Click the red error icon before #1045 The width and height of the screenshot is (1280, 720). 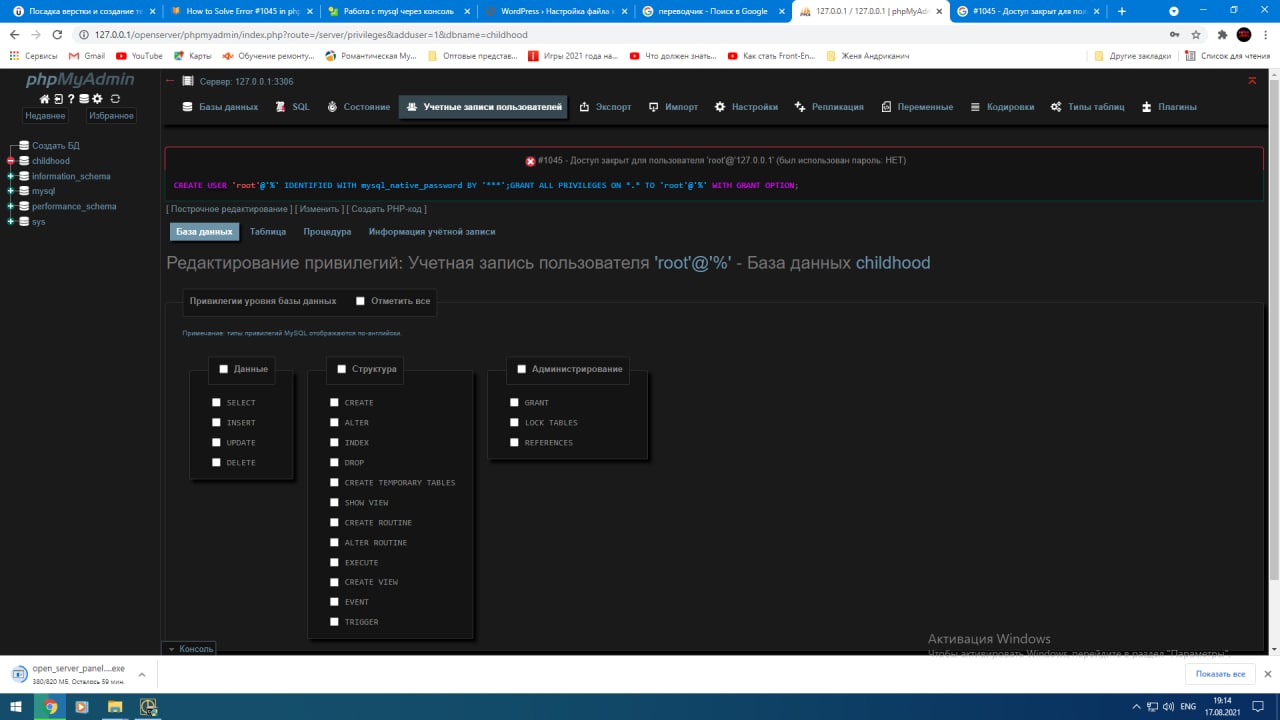click(x=530, y=161)
